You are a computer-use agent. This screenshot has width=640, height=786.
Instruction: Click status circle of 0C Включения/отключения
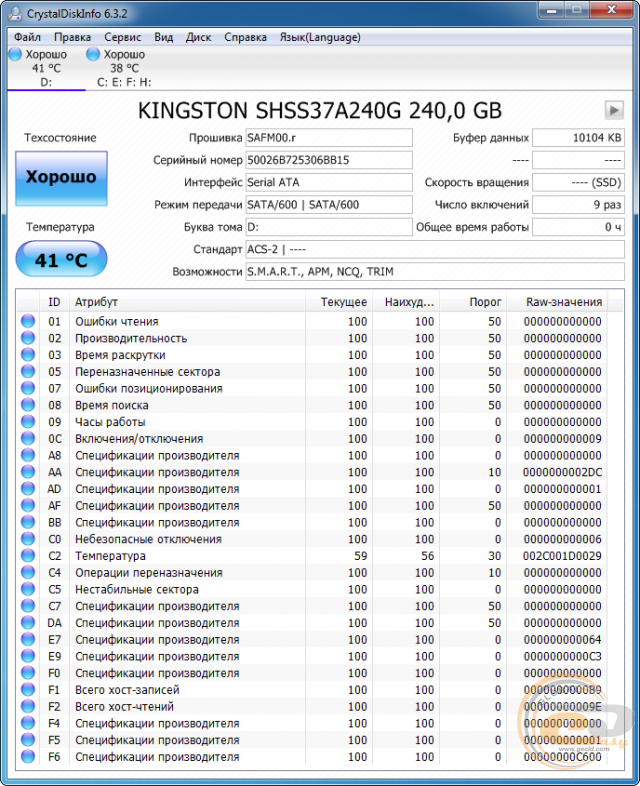(x=28, y=438)
